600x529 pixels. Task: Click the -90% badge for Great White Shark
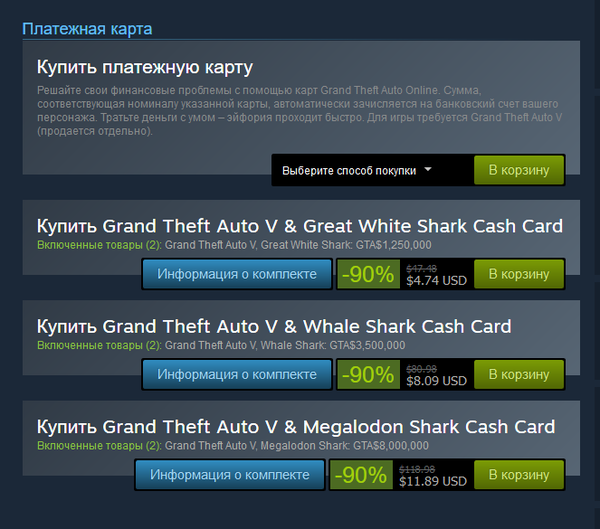[x=368, y=274]
